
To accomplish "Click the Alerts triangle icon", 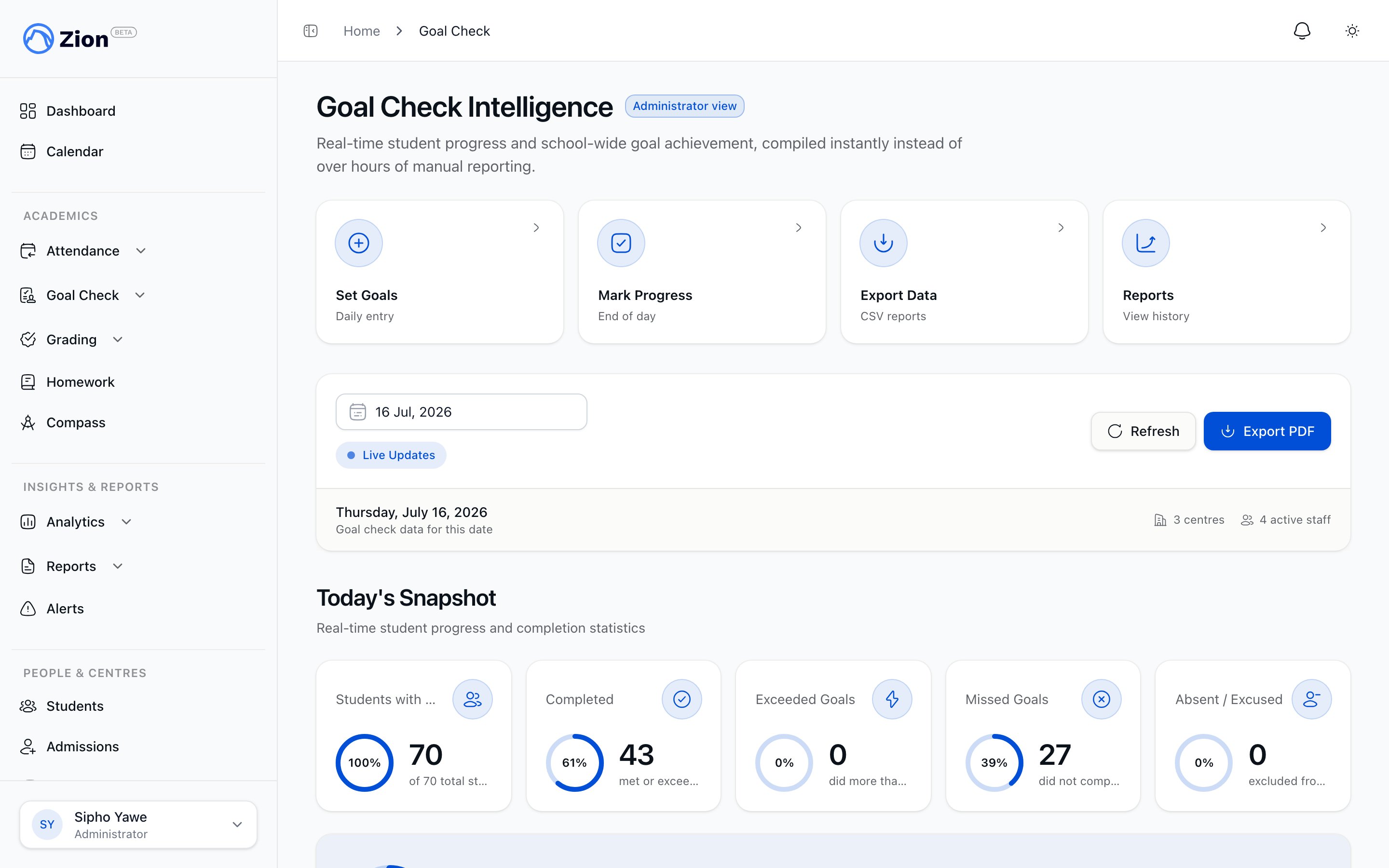I will (x=27, y=609).
